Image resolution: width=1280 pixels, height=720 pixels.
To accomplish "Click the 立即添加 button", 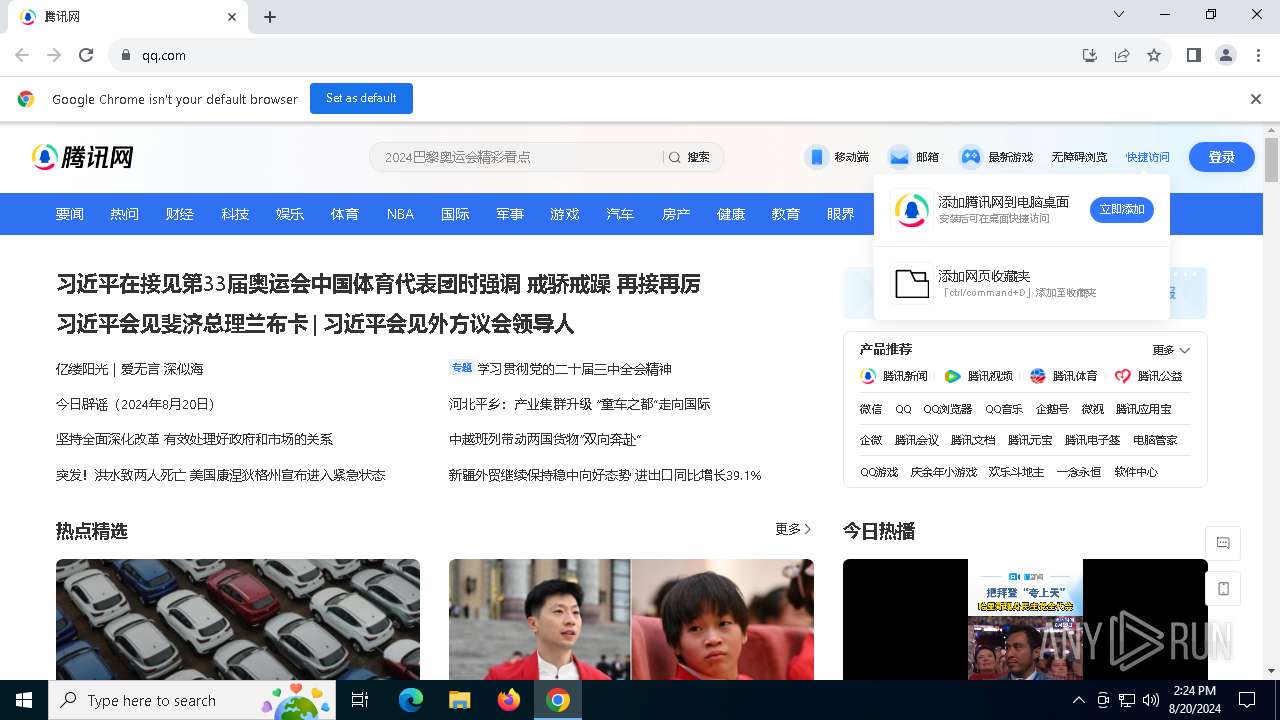I will coord(1122,210).
